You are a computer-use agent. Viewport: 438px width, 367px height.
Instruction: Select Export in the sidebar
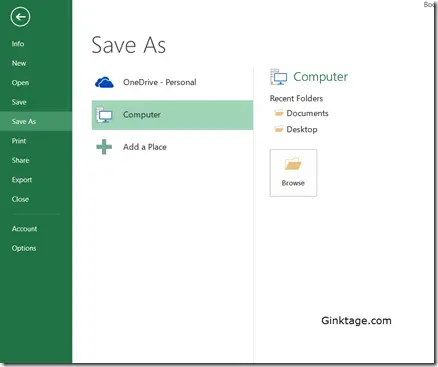pyautogui.click(x=22, y=180)
